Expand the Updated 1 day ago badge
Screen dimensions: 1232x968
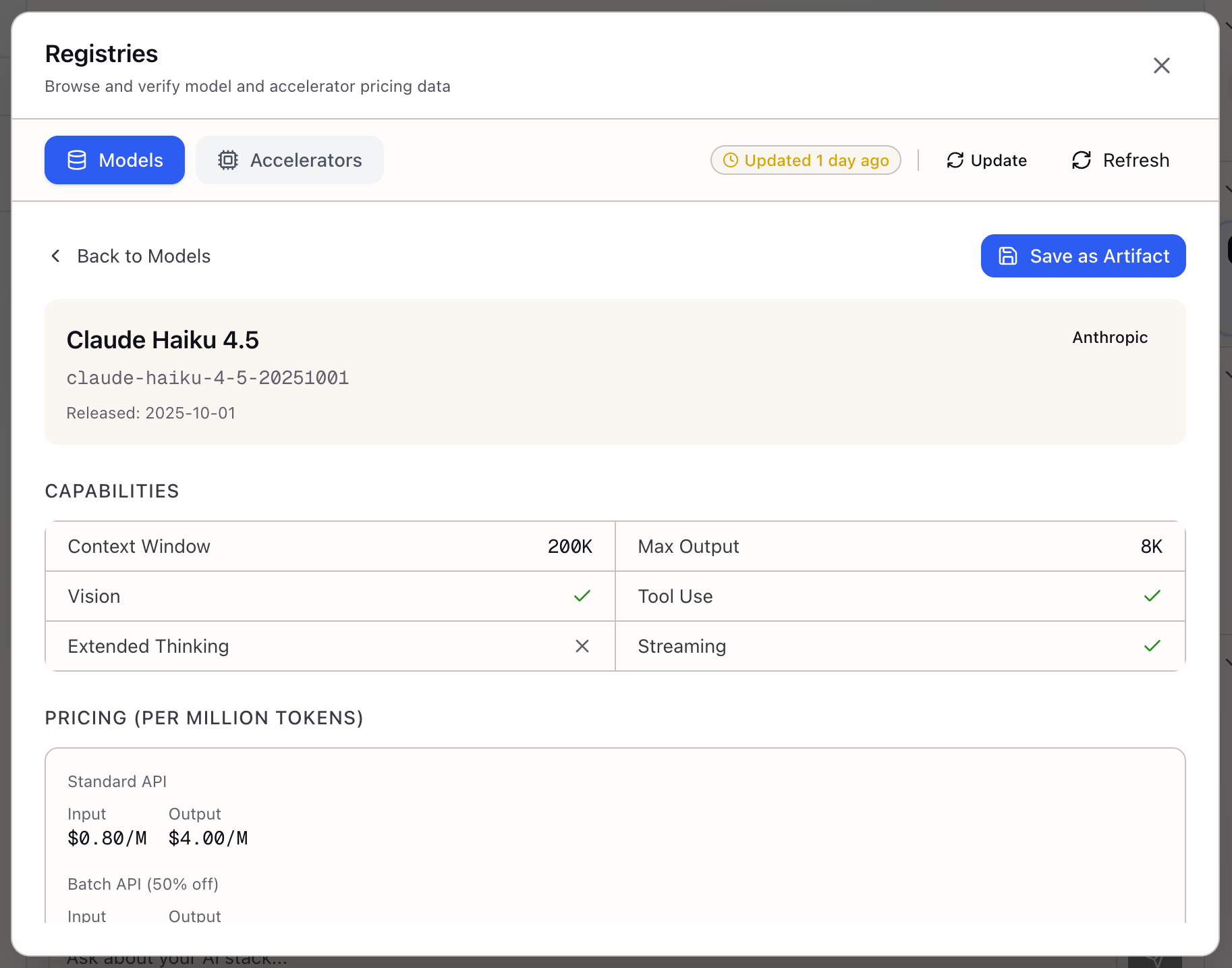pyautogui.click(x=805, y=160)
